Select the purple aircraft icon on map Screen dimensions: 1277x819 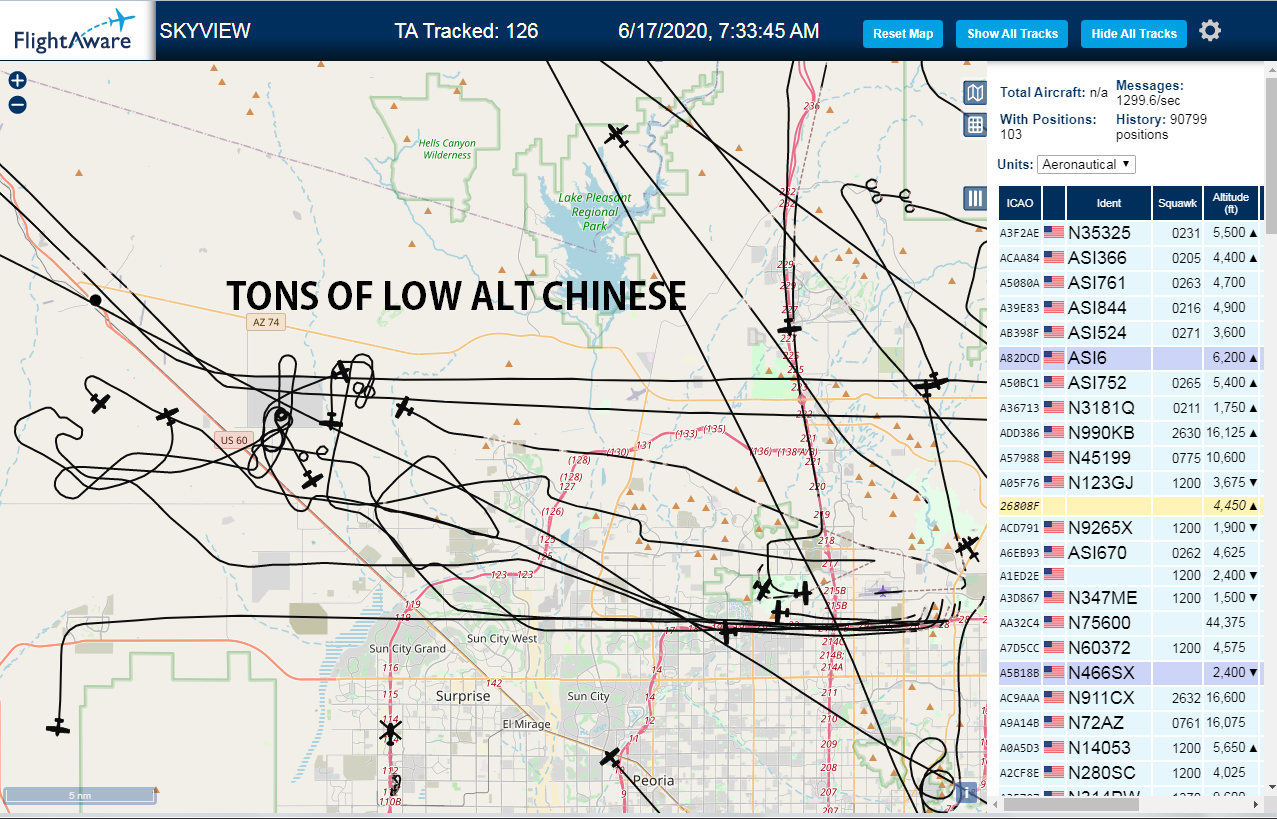(x=882, y=591)
